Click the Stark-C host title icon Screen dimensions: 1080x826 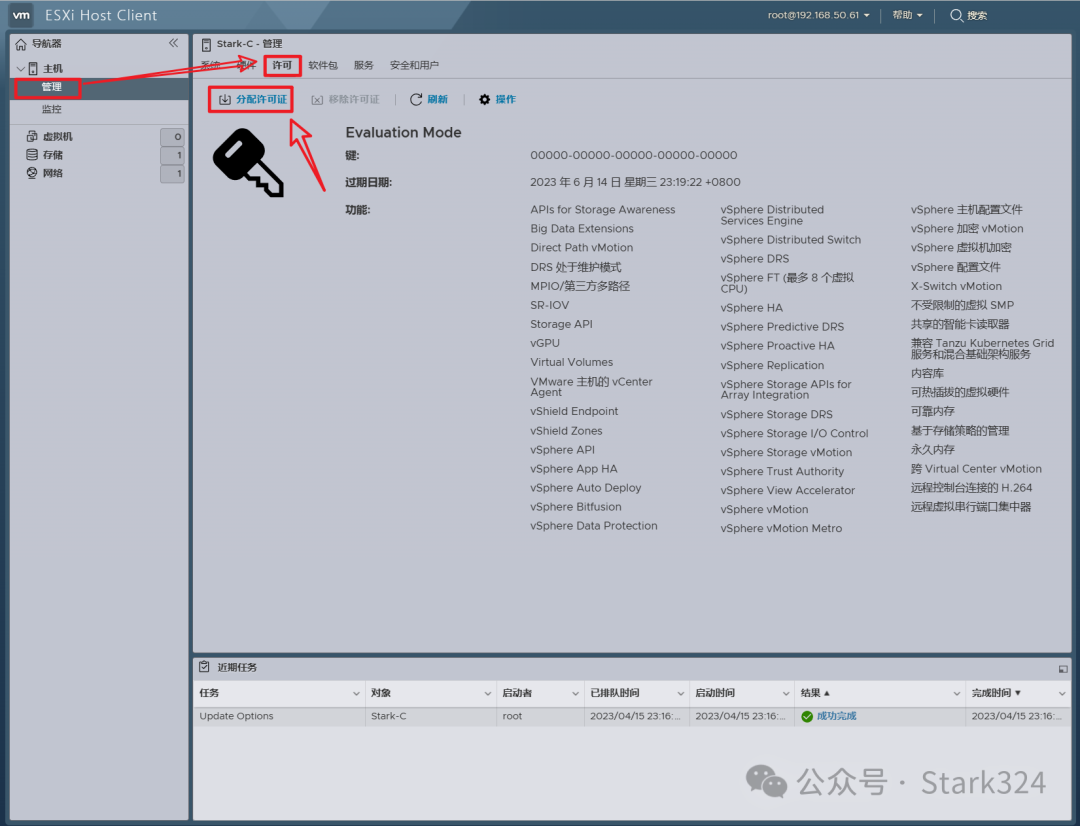tap(206, 45)
